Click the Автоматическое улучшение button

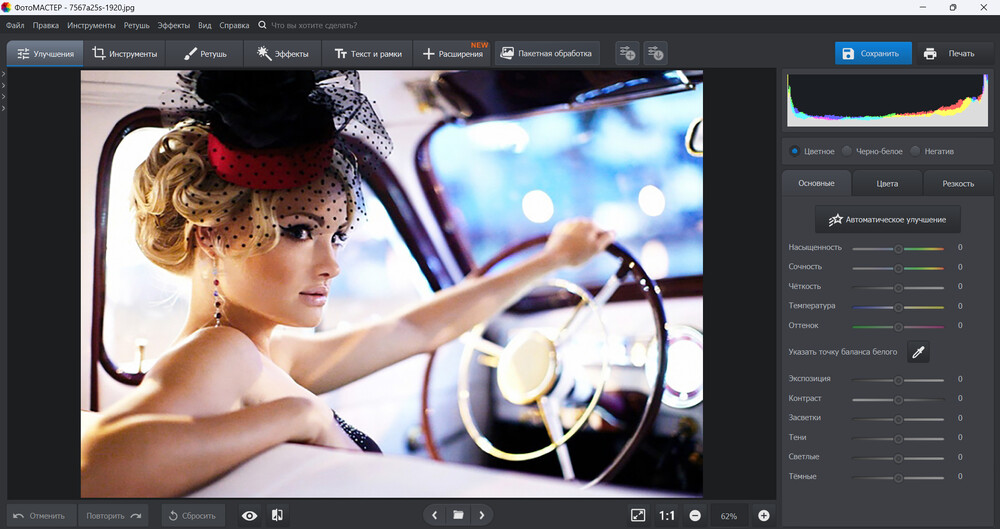[x=888, y=220]
